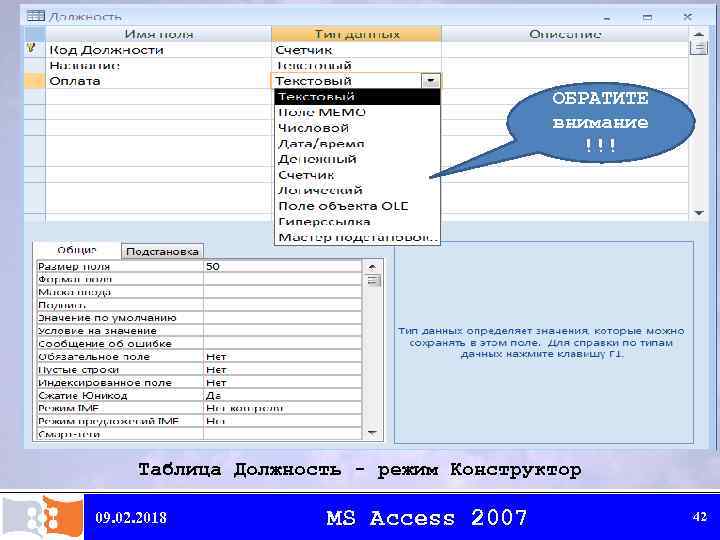Screen dimensions: 720x540
Task: Click the primary key icon beside Код Должности
Action: (x=32, y=47)
